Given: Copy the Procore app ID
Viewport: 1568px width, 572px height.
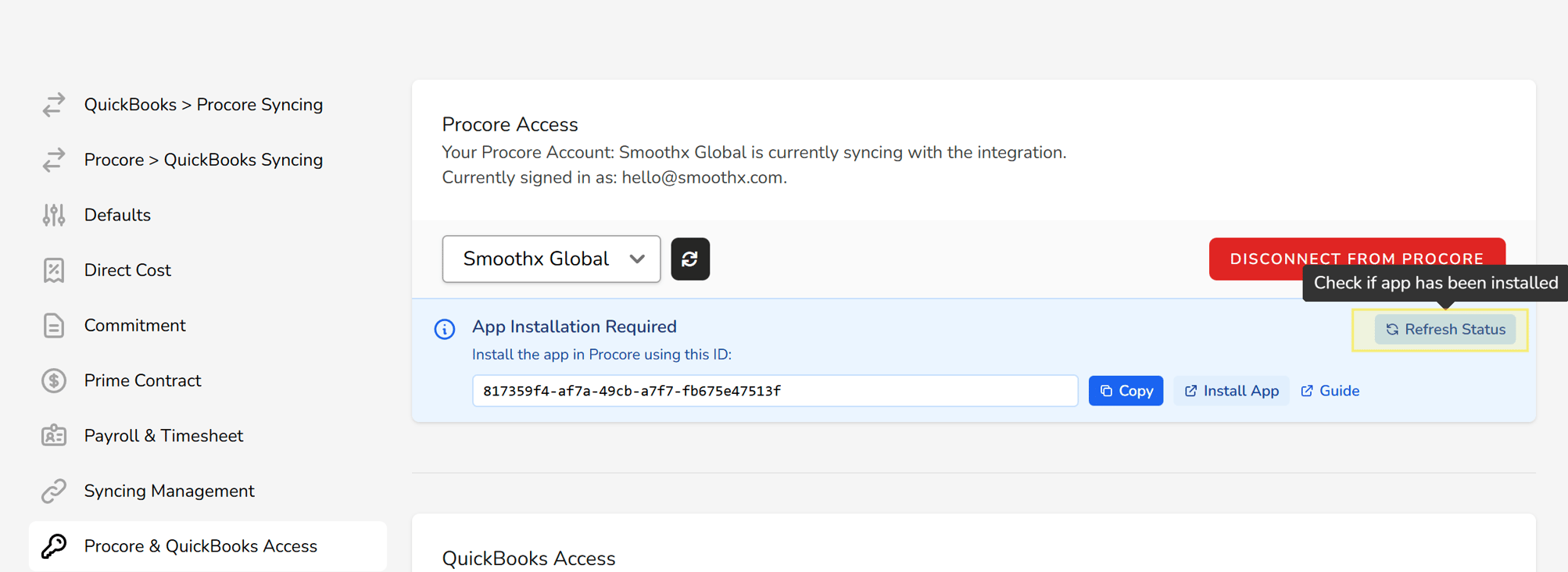Looking at the screenshot, I should [x=1126, y=391].
